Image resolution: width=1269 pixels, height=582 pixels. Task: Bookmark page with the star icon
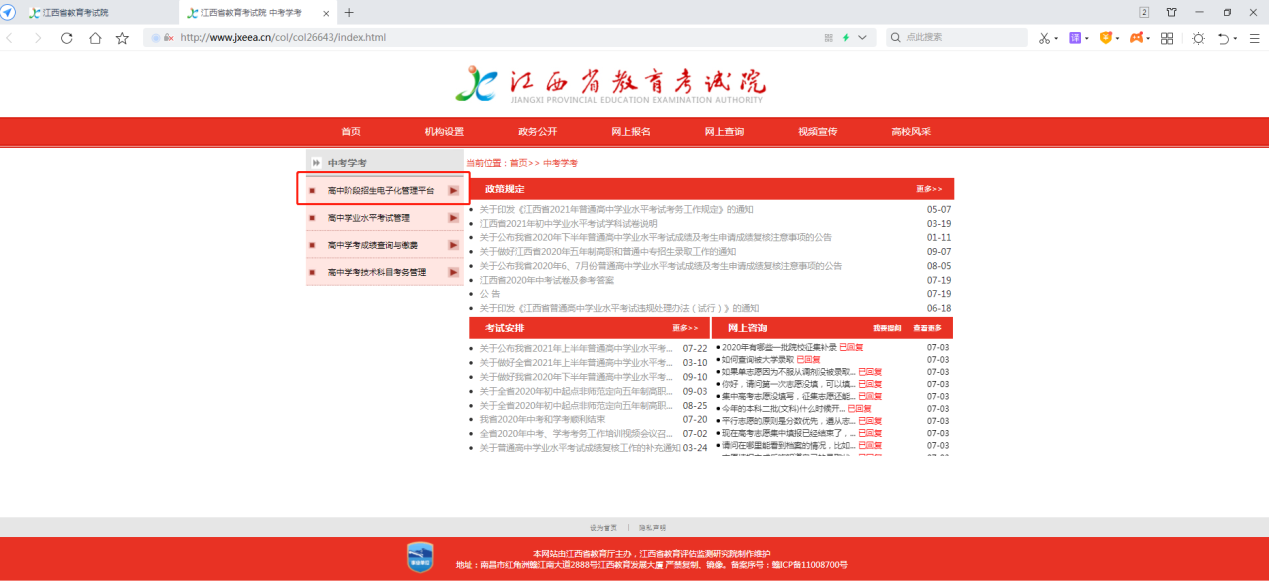click(122, 38)
